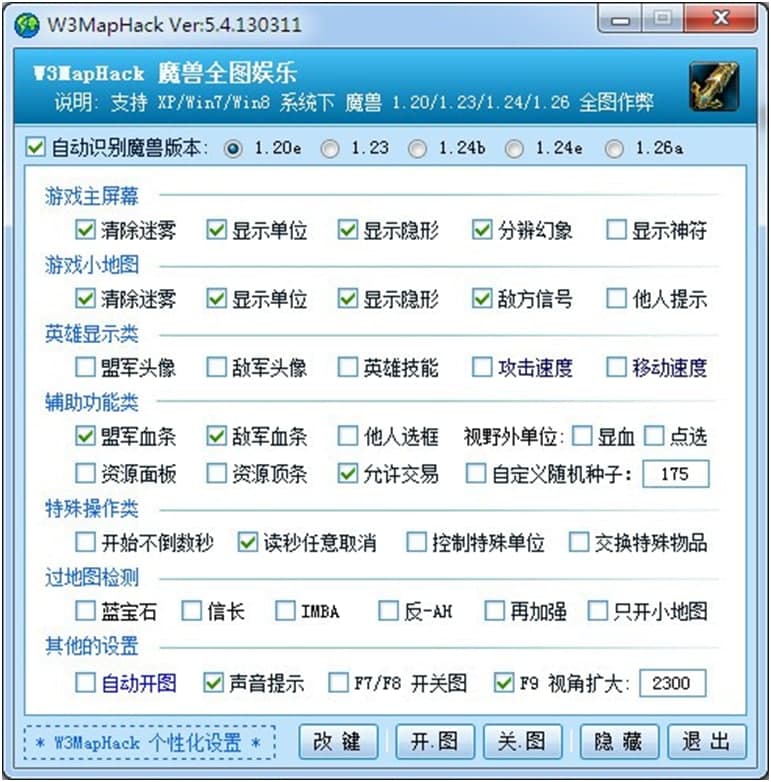Screen dimensions: 771x782
Task: Select the 1.26a version radio button
Action: [614, 149]
